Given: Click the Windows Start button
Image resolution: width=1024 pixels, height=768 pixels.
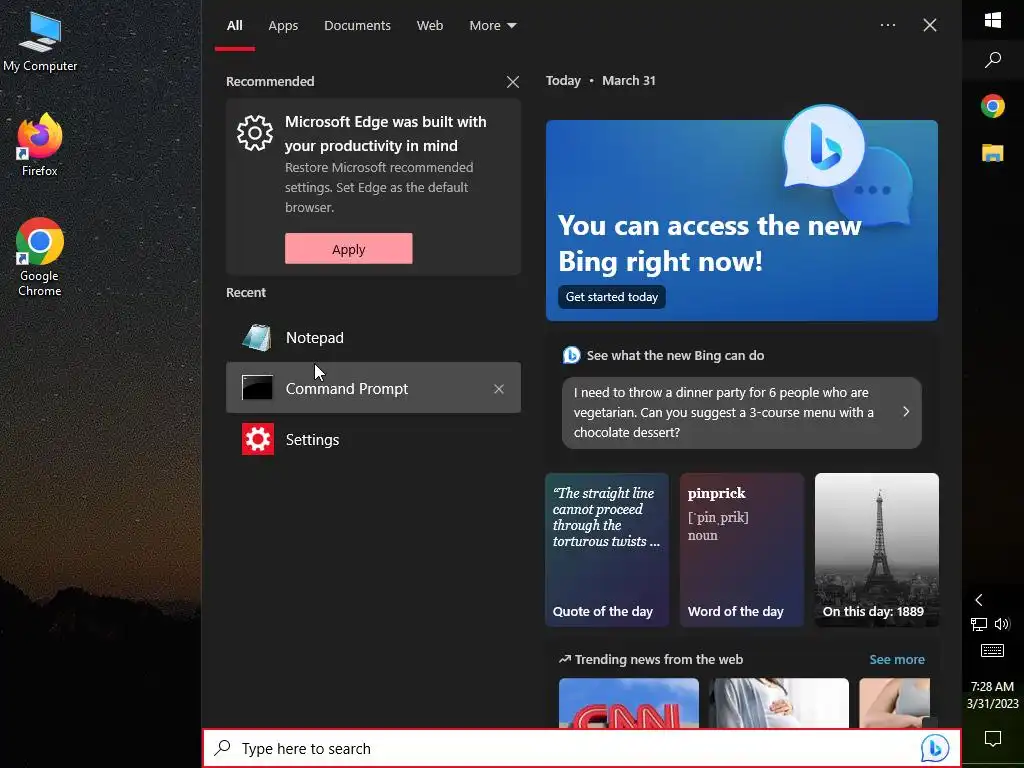Looking at the screenshot, I should click(993, 20).
